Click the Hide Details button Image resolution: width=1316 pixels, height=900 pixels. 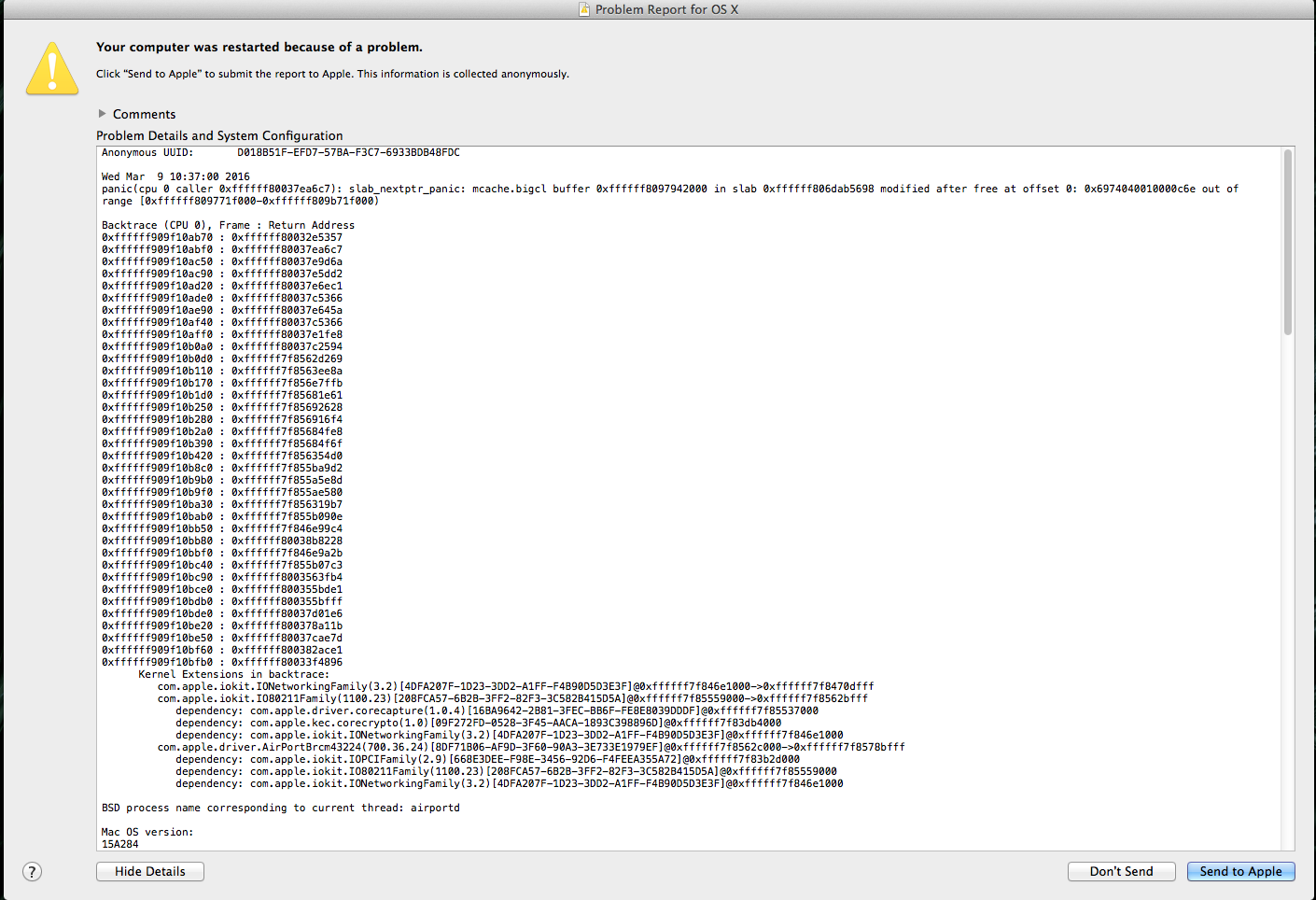click(150, 871)
